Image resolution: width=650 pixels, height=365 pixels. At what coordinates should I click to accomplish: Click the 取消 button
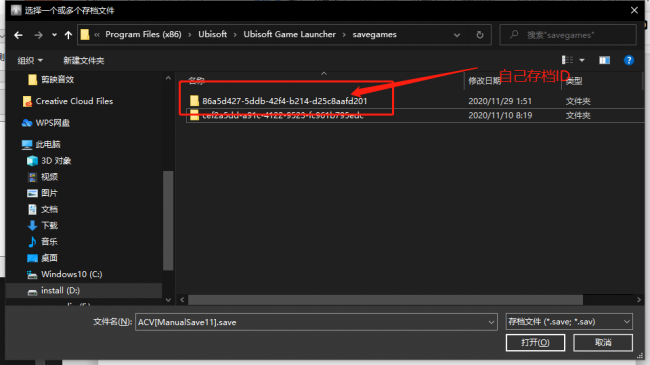click(603, 343)
